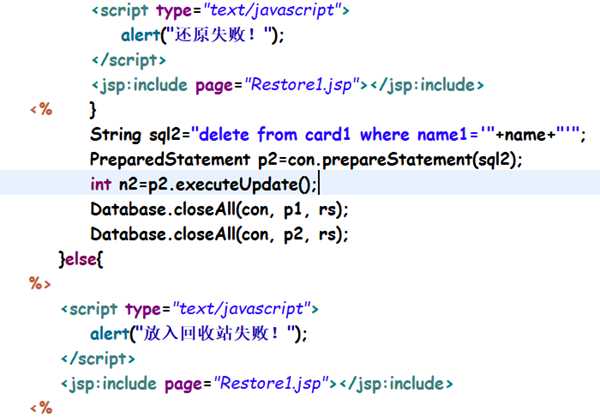
Task: Click the "PreparedStatement" type name
Action: [x=170, y=160]
